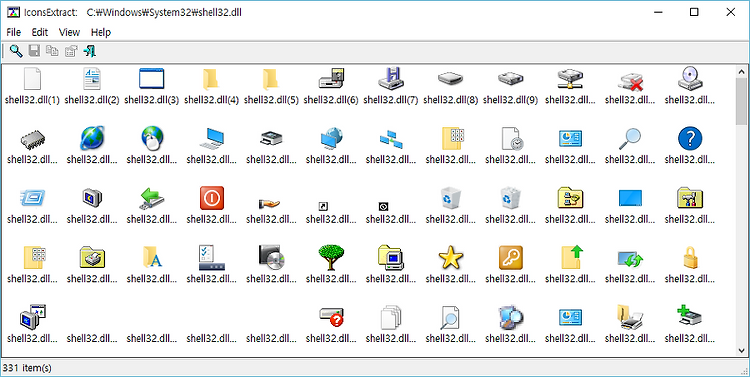Select the small printer icon in second row

[271, 139]
